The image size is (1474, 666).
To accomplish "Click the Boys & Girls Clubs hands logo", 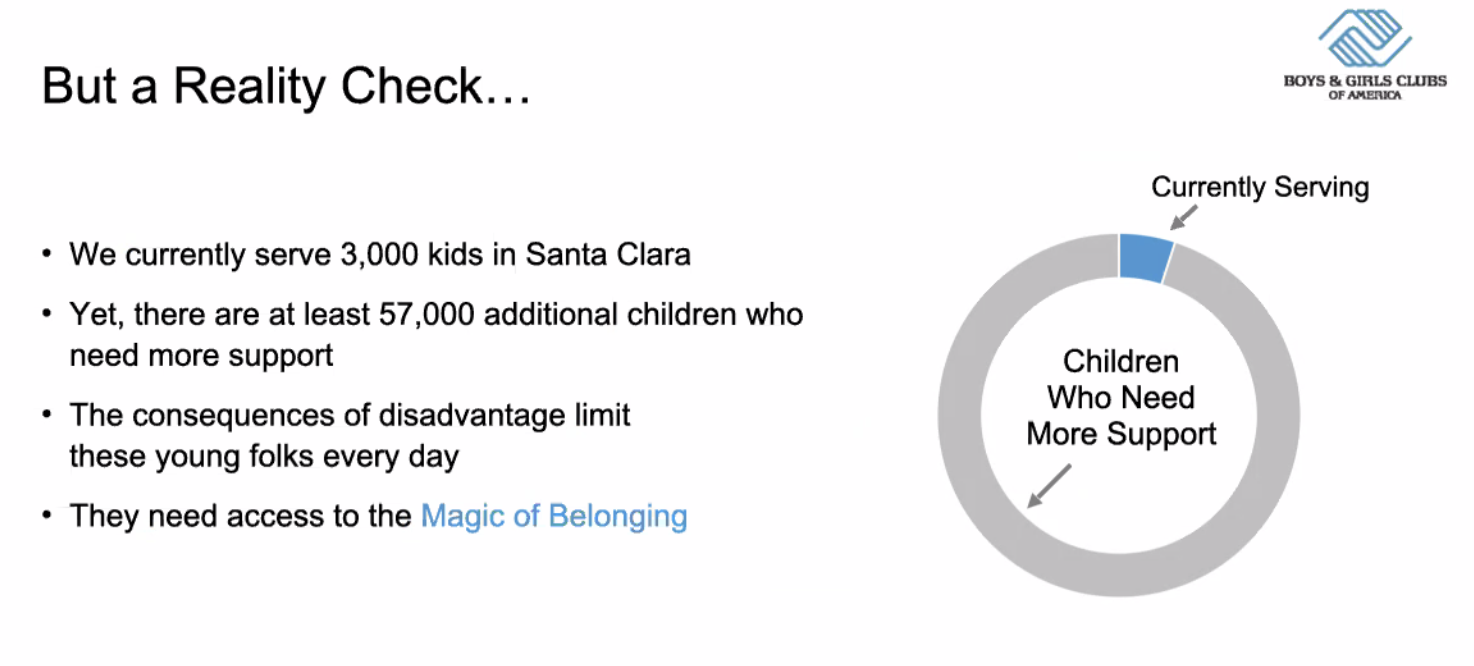I will point(1364,37).
